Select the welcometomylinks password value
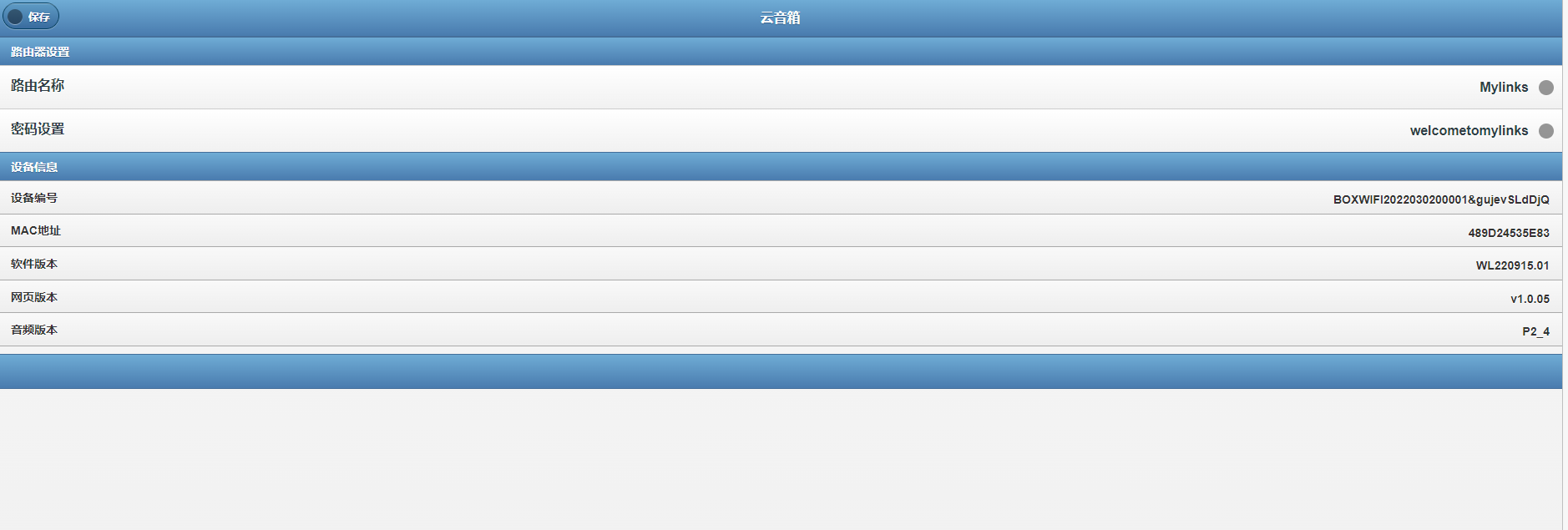 pos(1468,131)
